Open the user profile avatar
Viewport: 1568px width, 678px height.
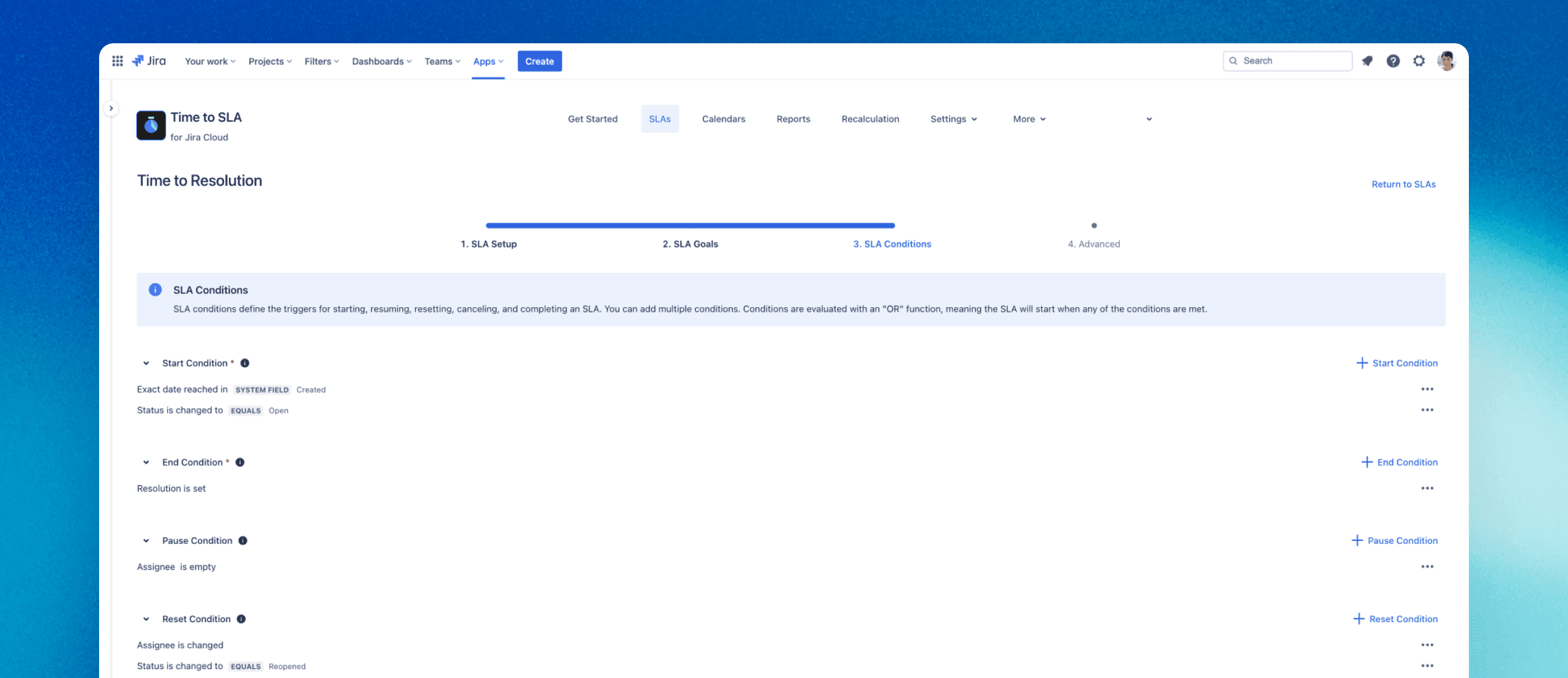pos(1446,61)
